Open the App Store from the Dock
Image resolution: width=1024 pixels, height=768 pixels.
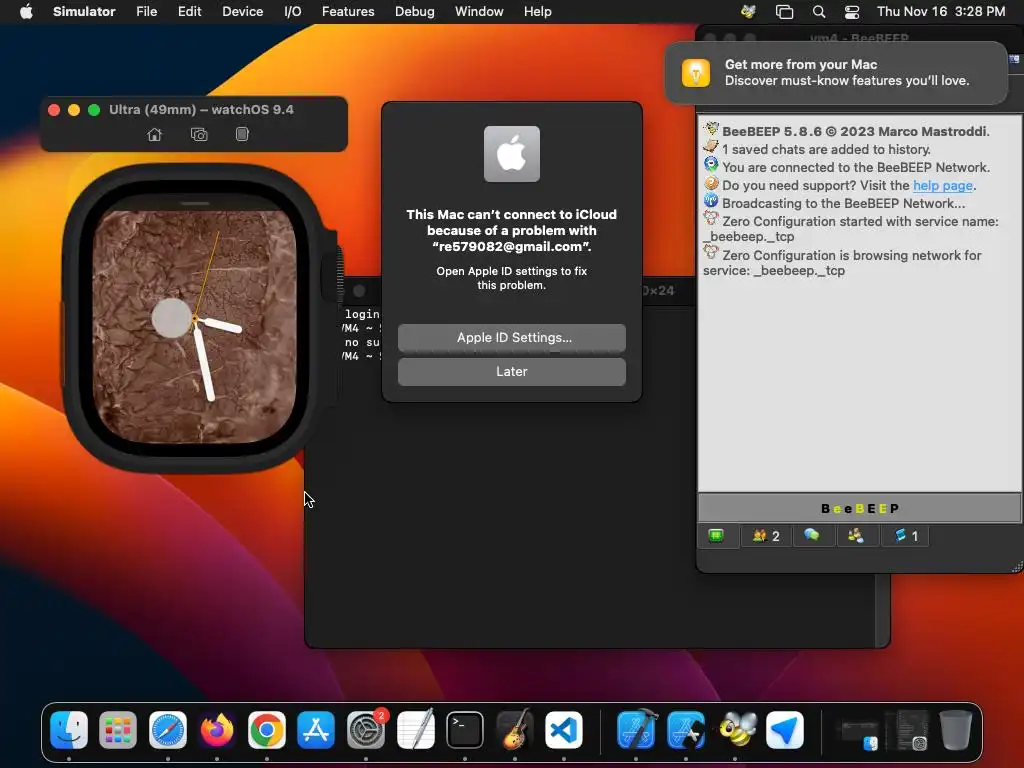tap(316, 729)
